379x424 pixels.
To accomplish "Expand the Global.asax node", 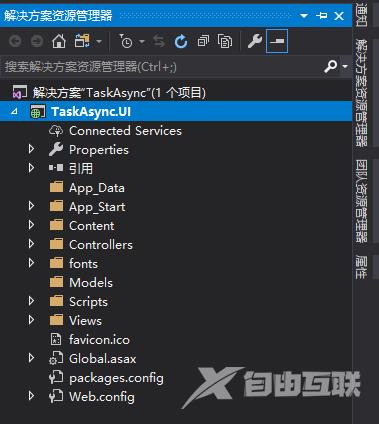I will tap(31, 358).
